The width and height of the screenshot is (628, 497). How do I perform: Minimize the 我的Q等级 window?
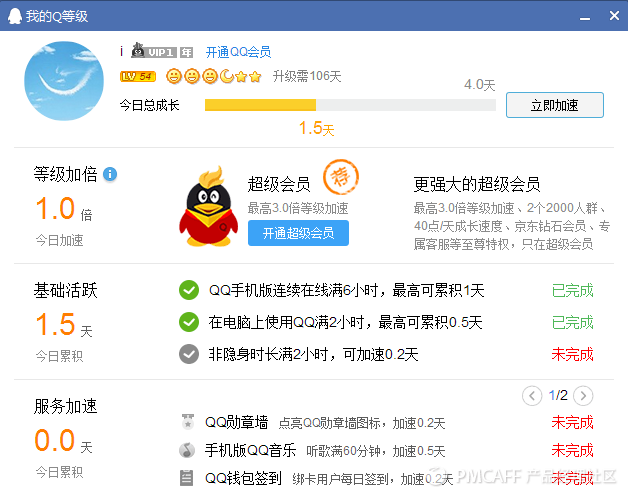[x=585, y=17]
